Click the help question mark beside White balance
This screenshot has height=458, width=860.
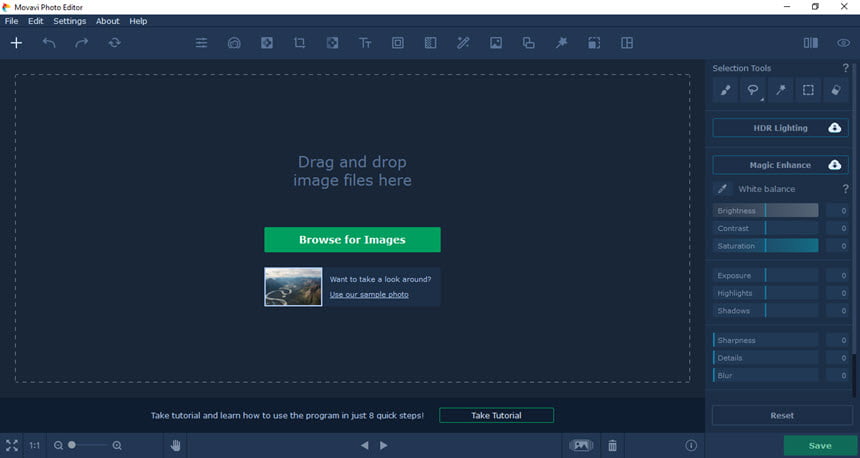pos(845,189)
